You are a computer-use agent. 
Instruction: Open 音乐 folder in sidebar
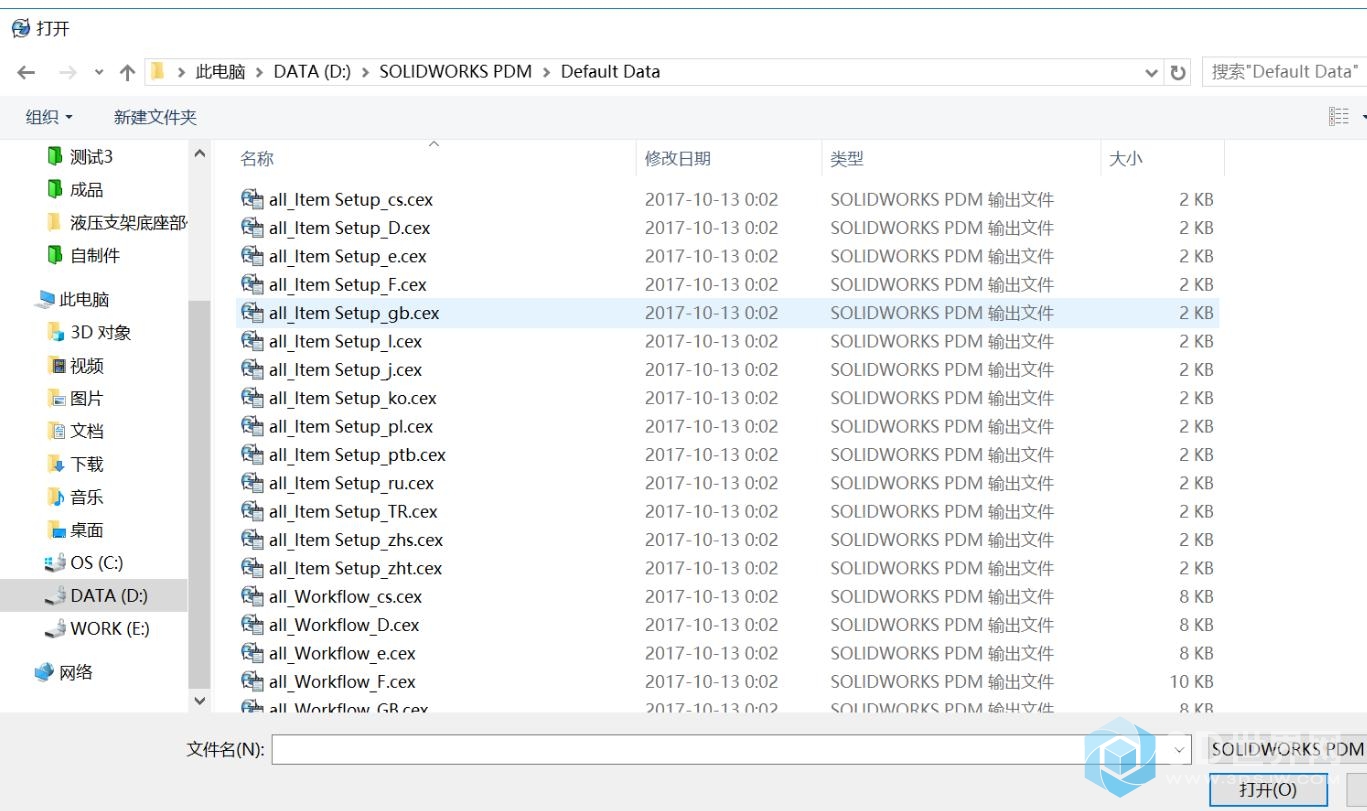click(x=86, y=497)
